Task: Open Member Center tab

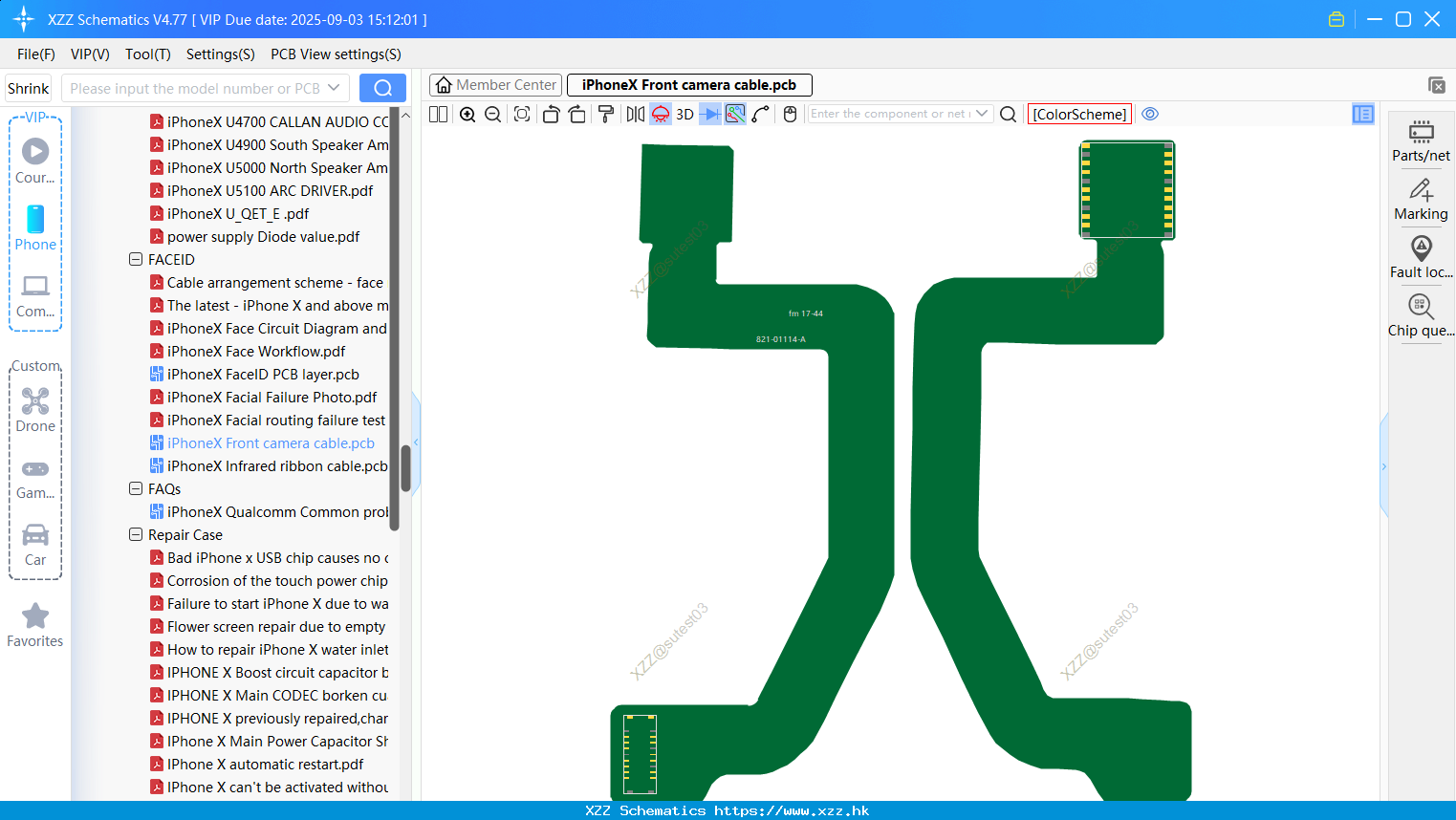Action: (495, 85)
